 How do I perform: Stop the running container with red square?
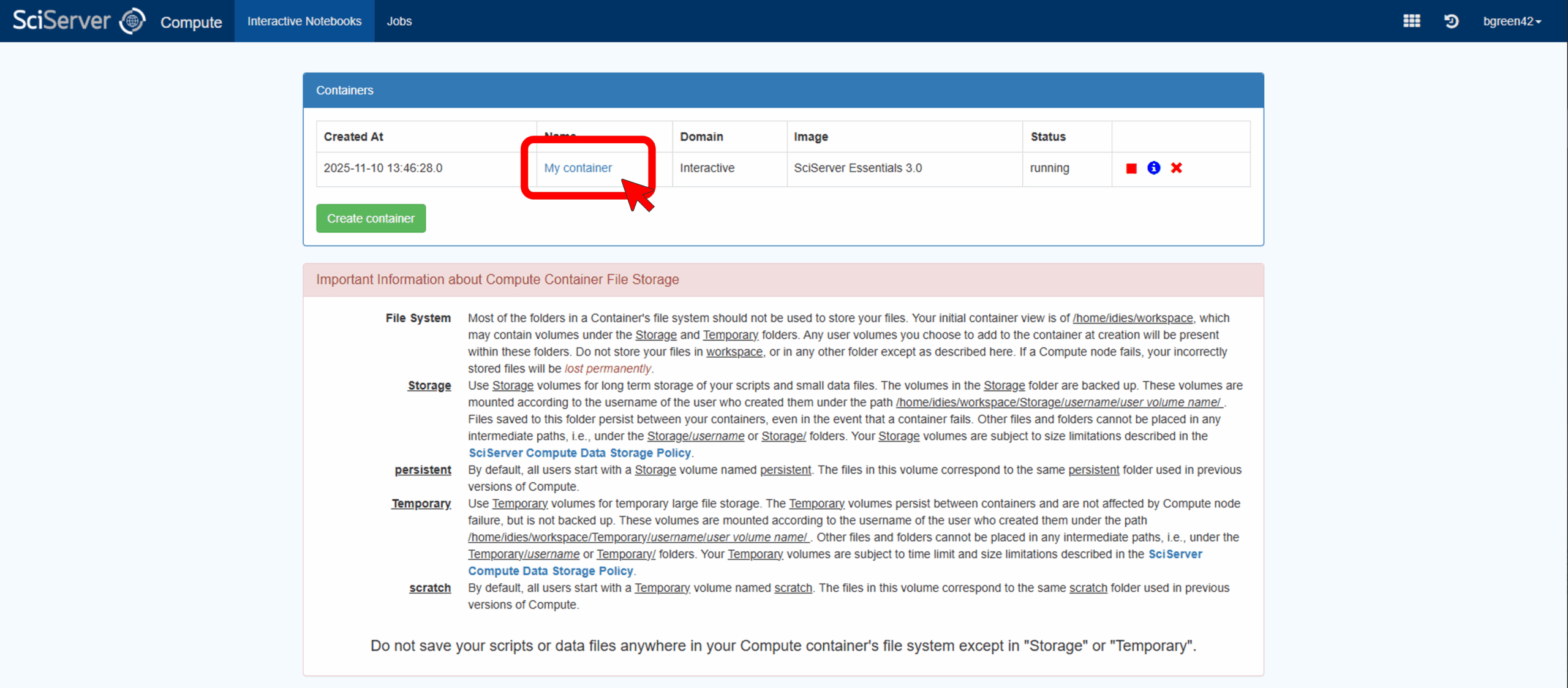(x=1131, y=168)
